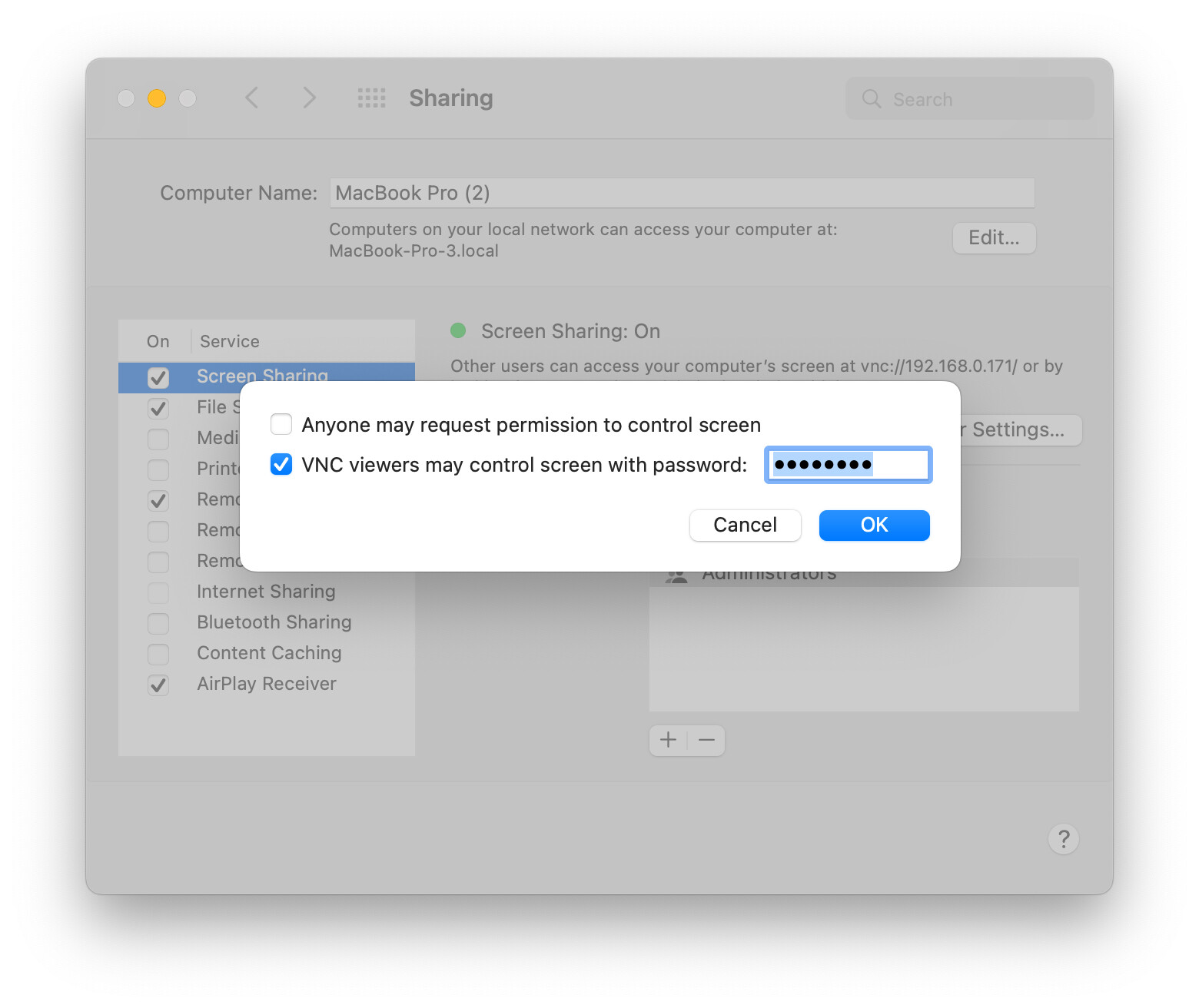Click the help question mark button
Viewport: 1199px width, 1008px height.
click(1063, 839)
